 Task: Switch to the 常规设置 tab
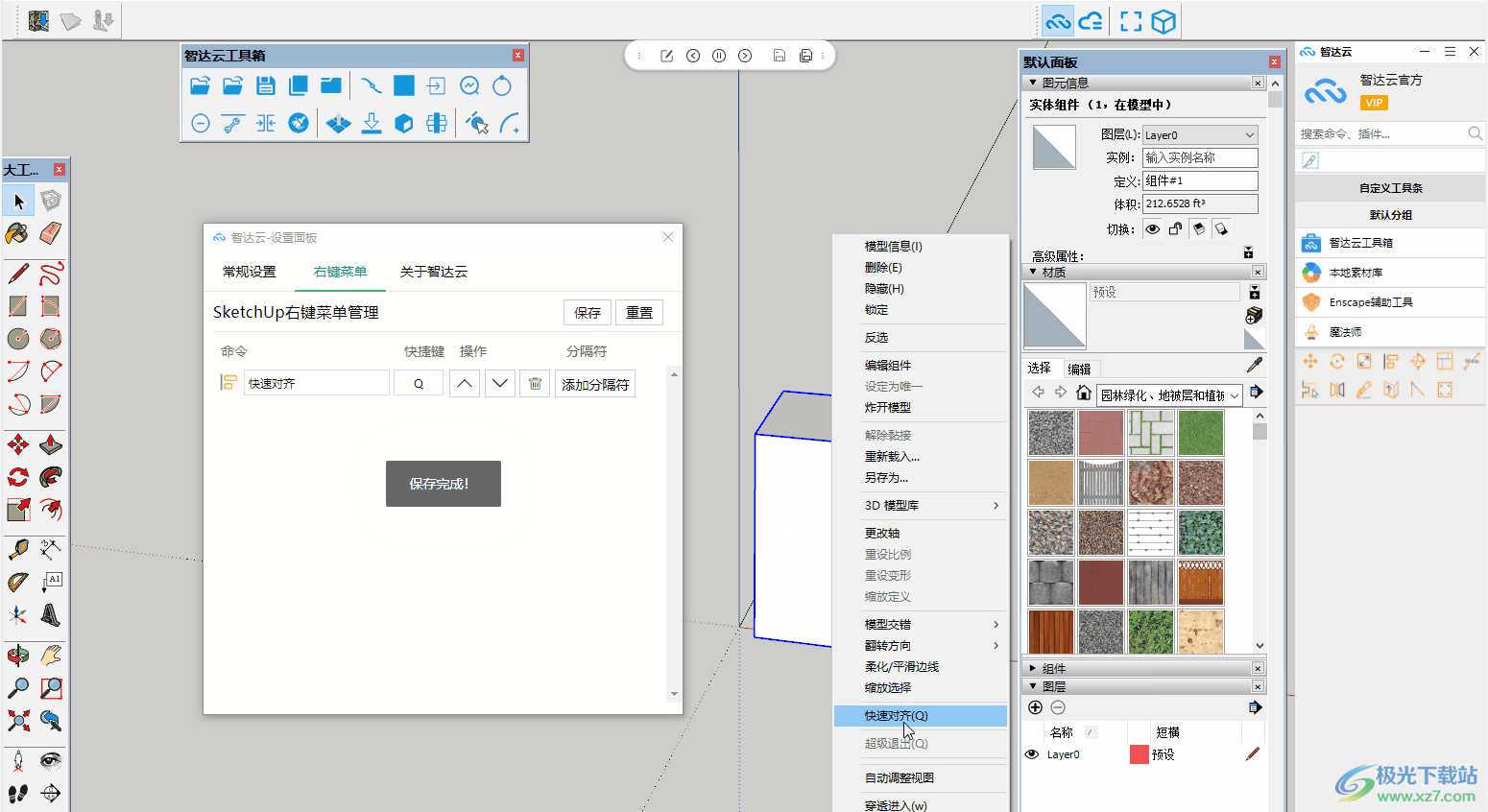point(250,272)
